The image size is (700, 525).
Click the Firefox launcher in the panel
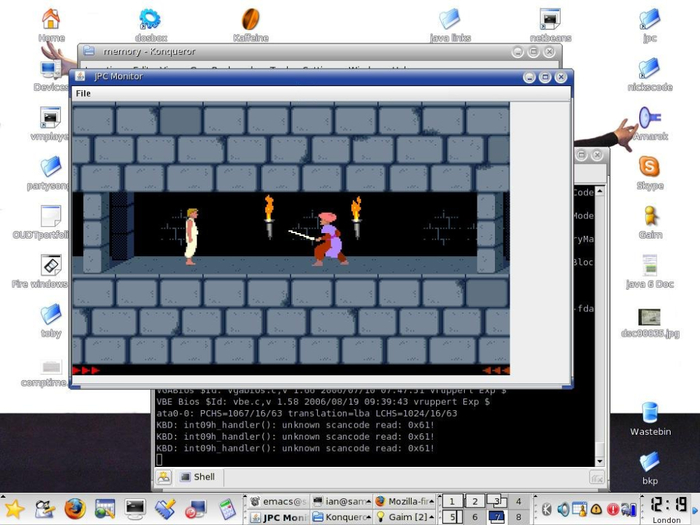tap(75, 508)
